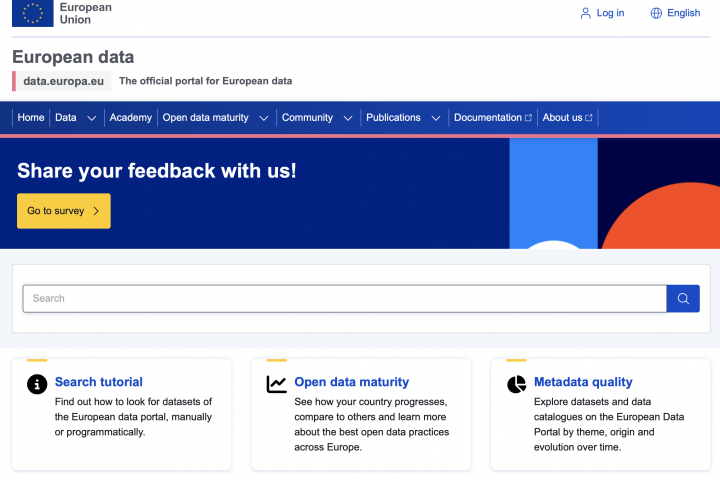Focus the Search input field
Screen dimensions: 720x480
click(344, 298)
